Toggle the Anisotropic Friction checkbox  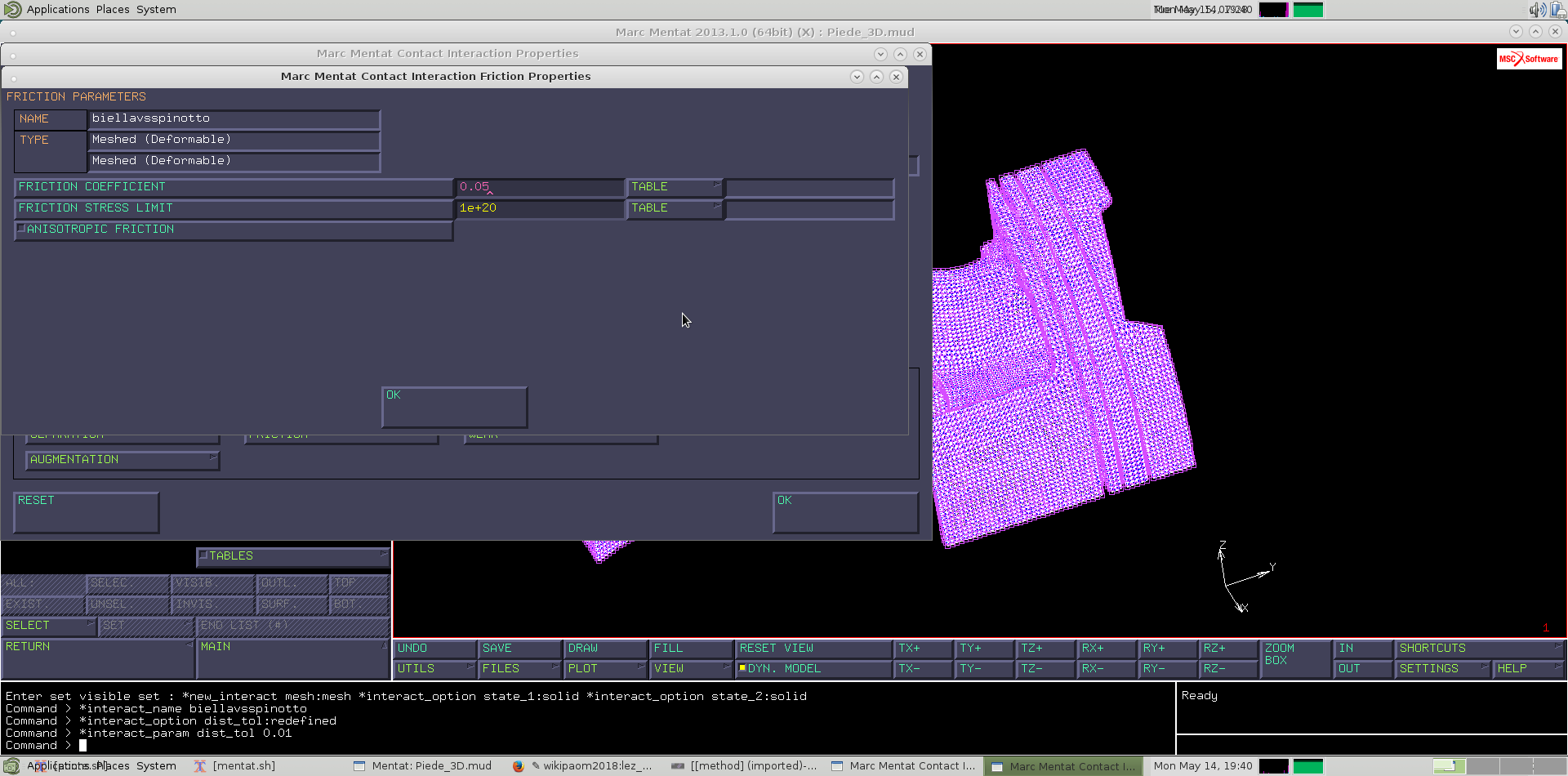coord(234,230)
